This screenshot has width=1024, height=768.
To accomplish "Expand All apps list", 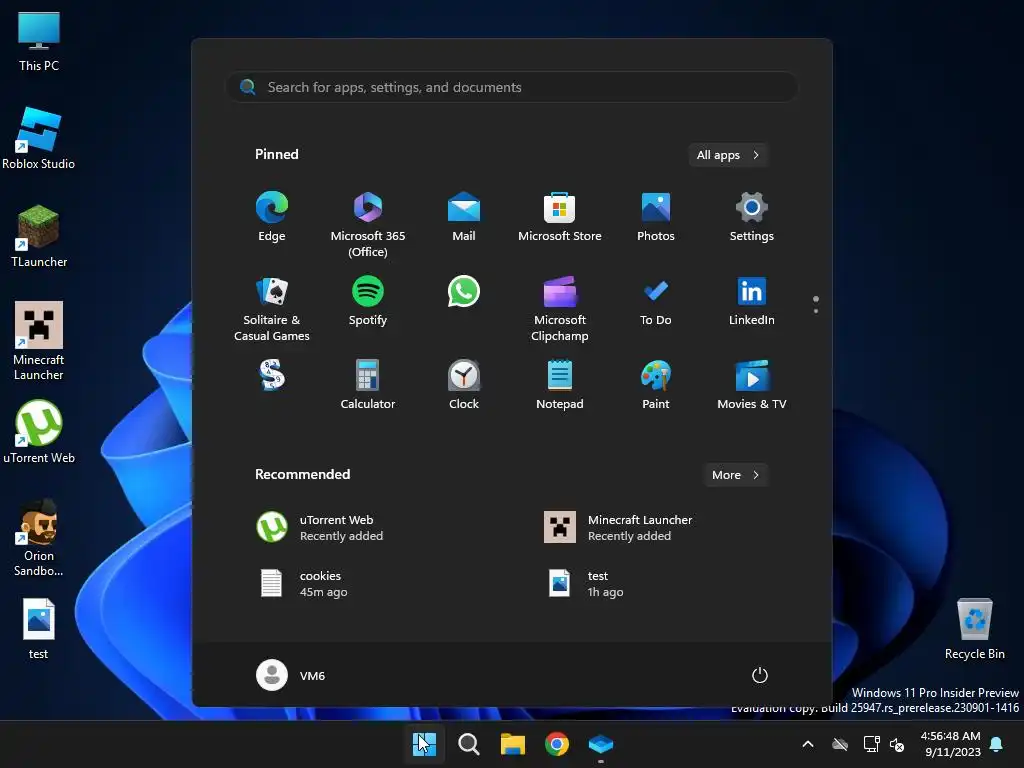I will pos(728,155).
